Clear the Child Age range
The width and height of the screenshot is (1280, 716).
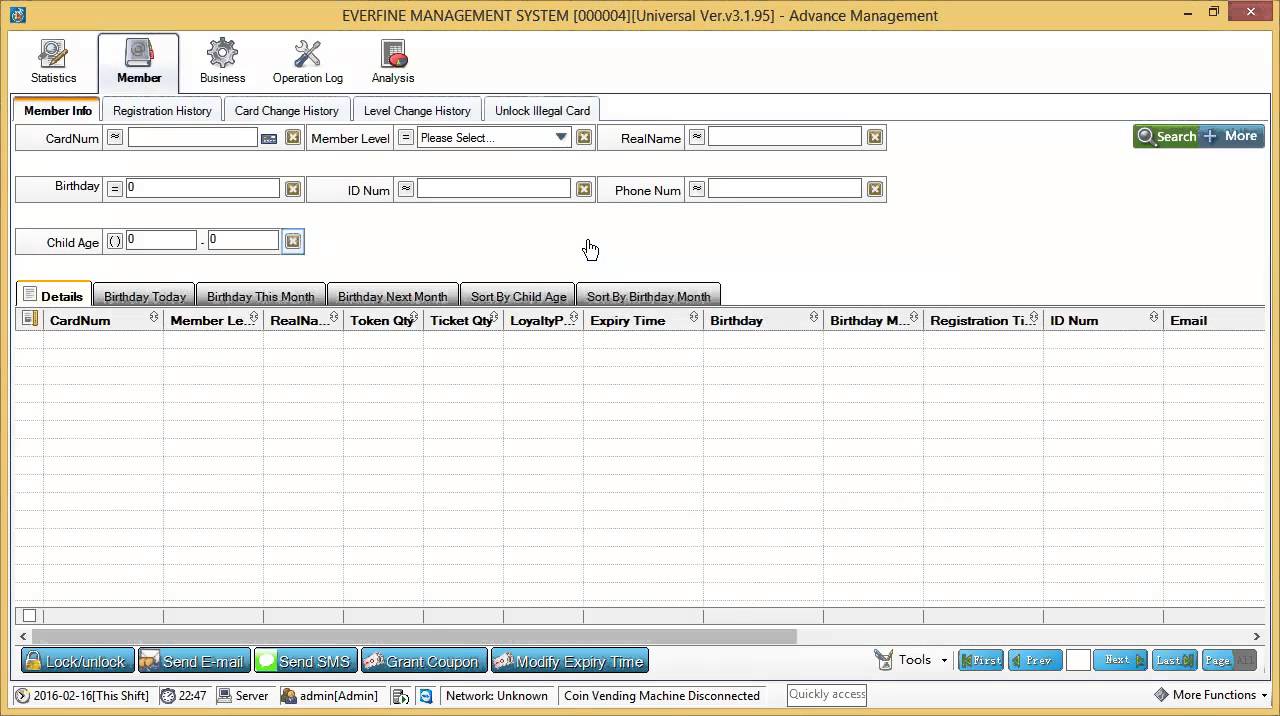point(293,241)
